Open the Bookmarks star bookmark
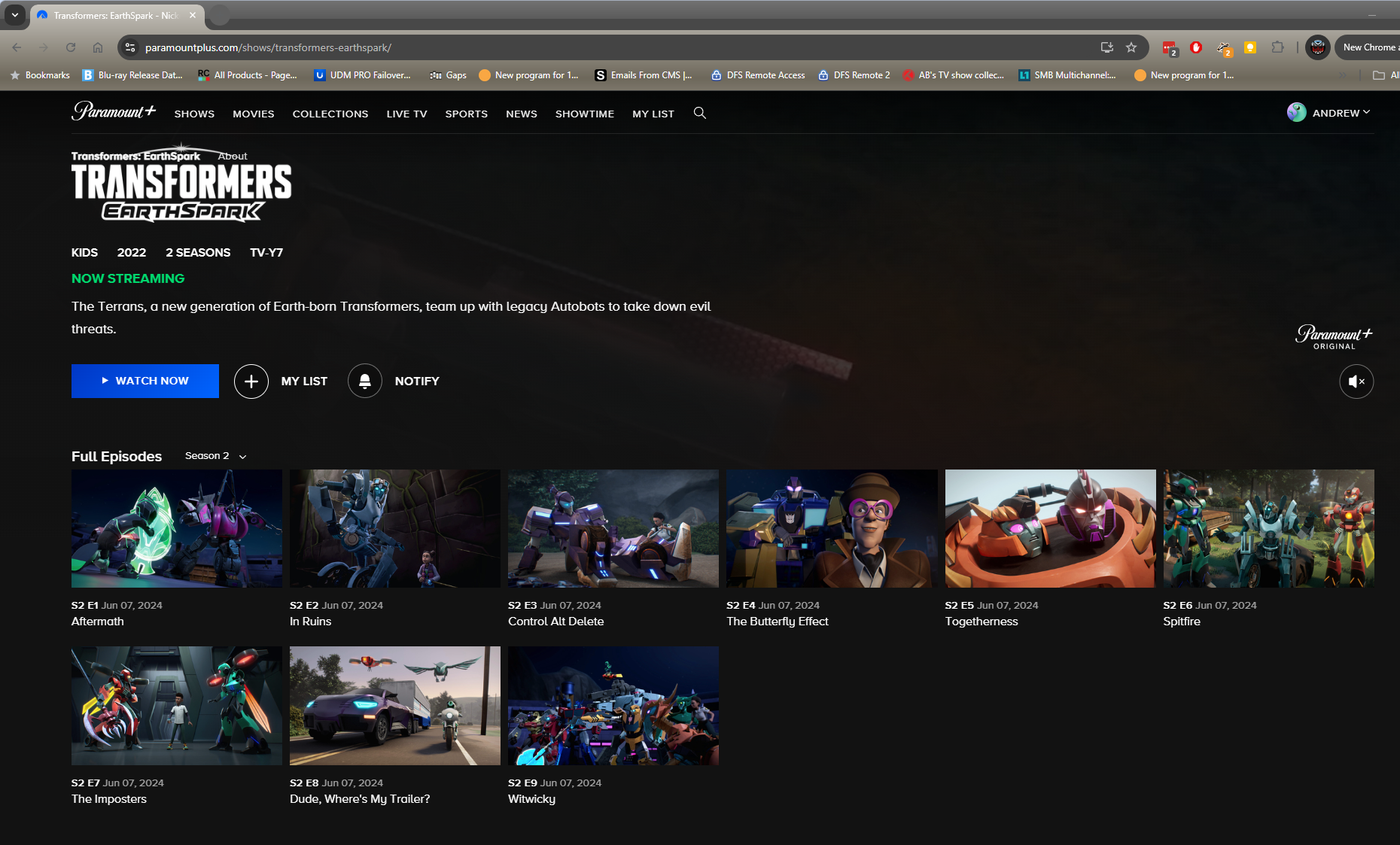This screenshot has width=1400, height=845. [x=40, y=75]
